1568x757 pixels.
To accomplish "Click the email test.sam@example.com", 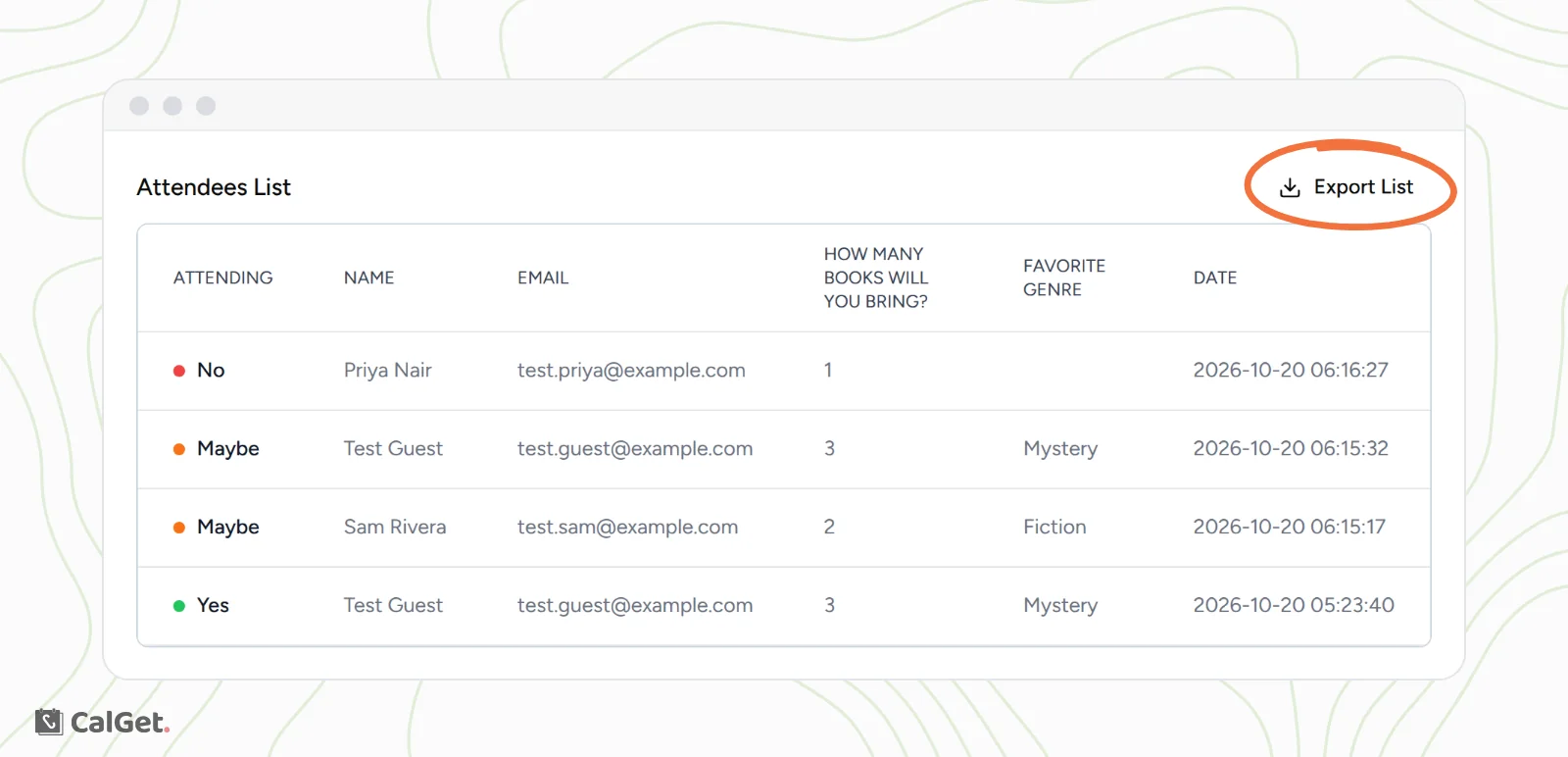I will pos(628,528).
